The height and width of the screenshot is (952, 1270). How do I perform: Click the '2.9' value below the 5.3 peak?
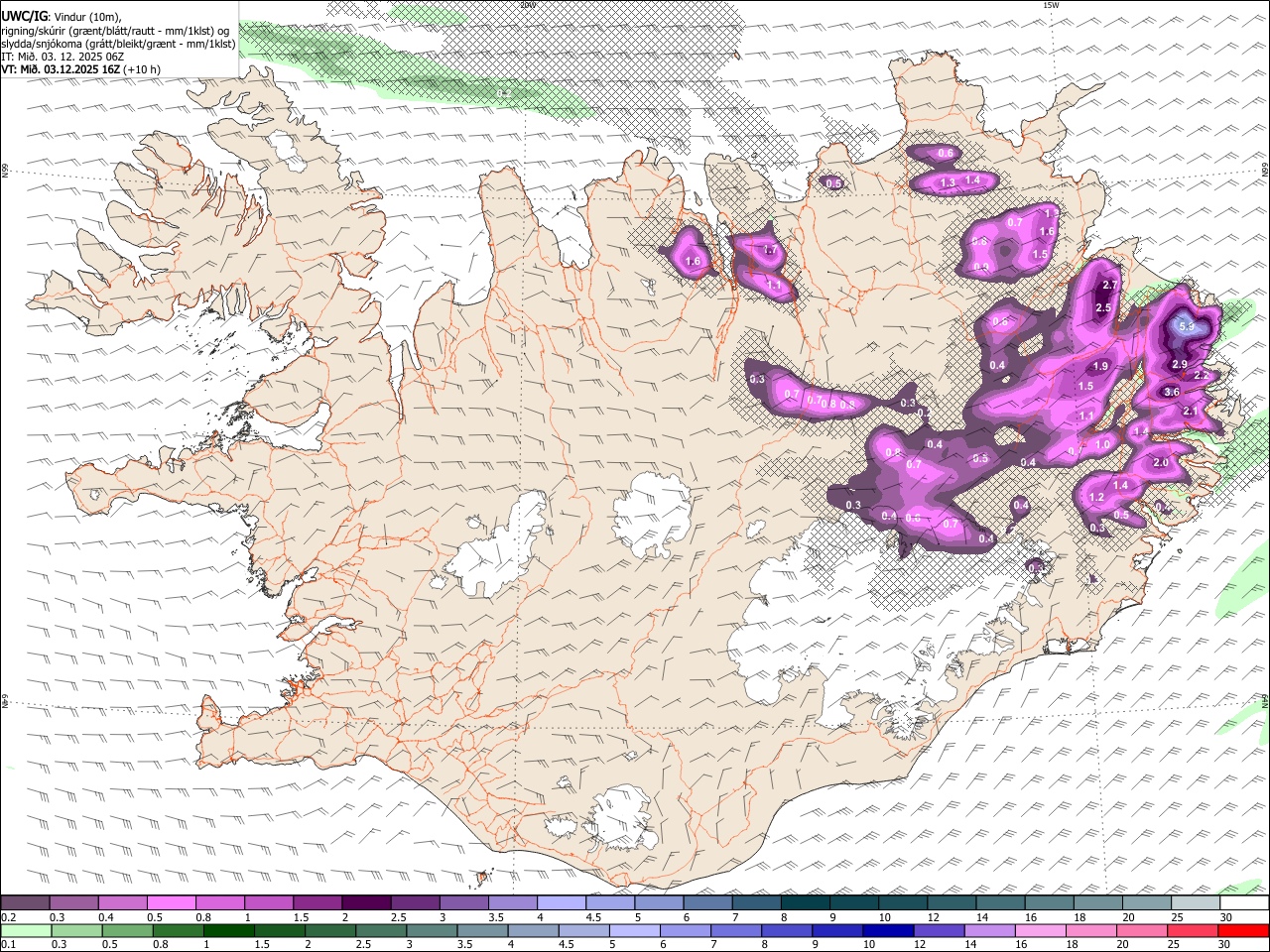[1180, 365]
